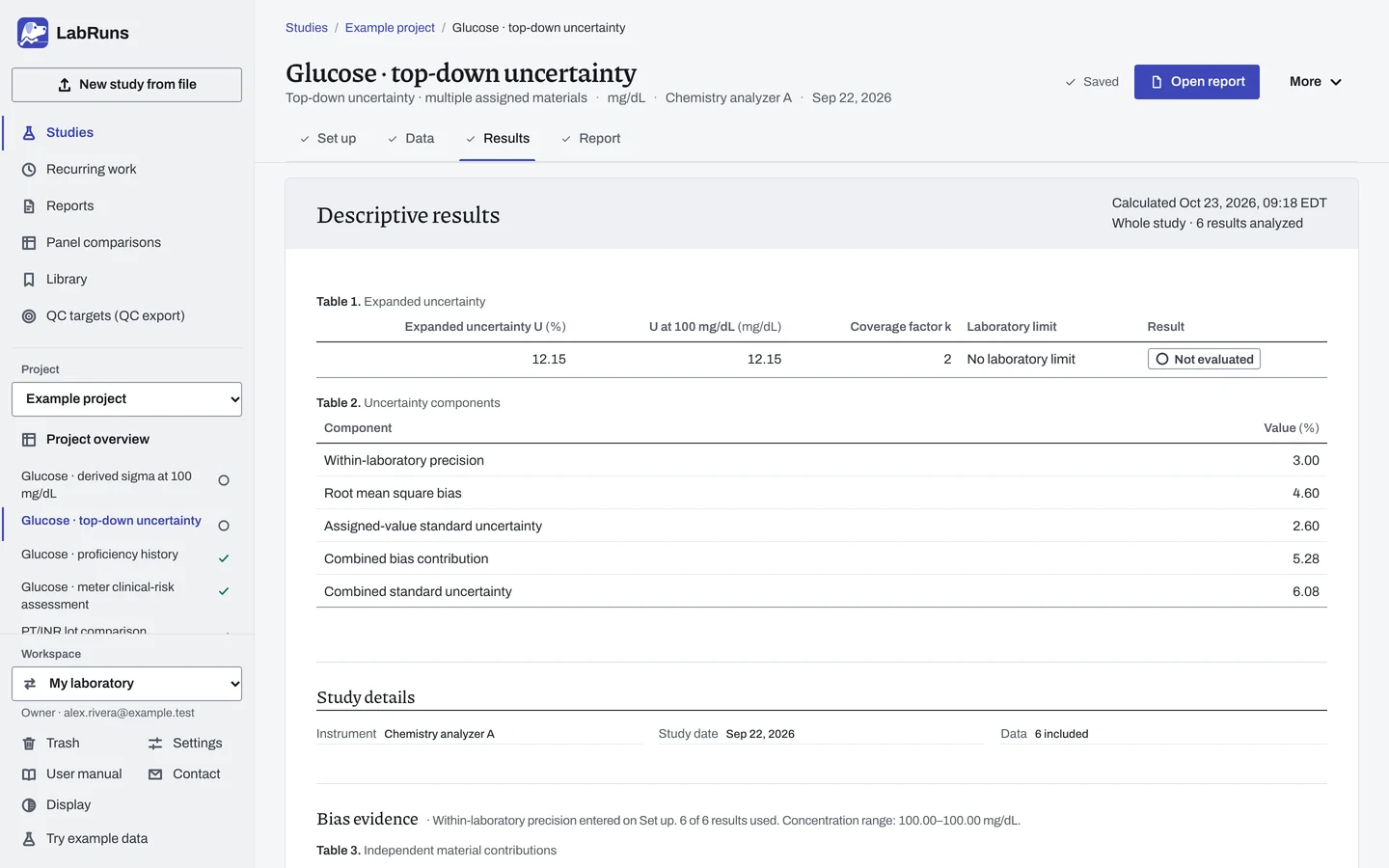Click the Assigned-value standard uncertainty component

822,527
